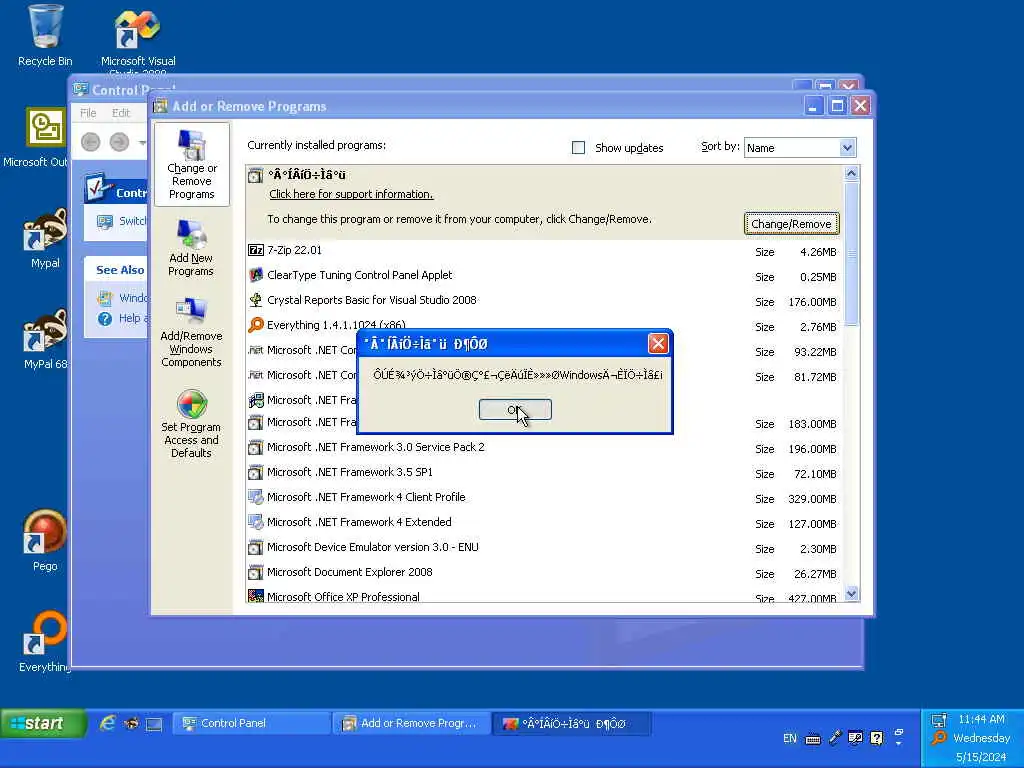This screenshot has width=1024, height=768.
Task: Open Edit menu in Control Panel window
Action: [x=121, y=113]
